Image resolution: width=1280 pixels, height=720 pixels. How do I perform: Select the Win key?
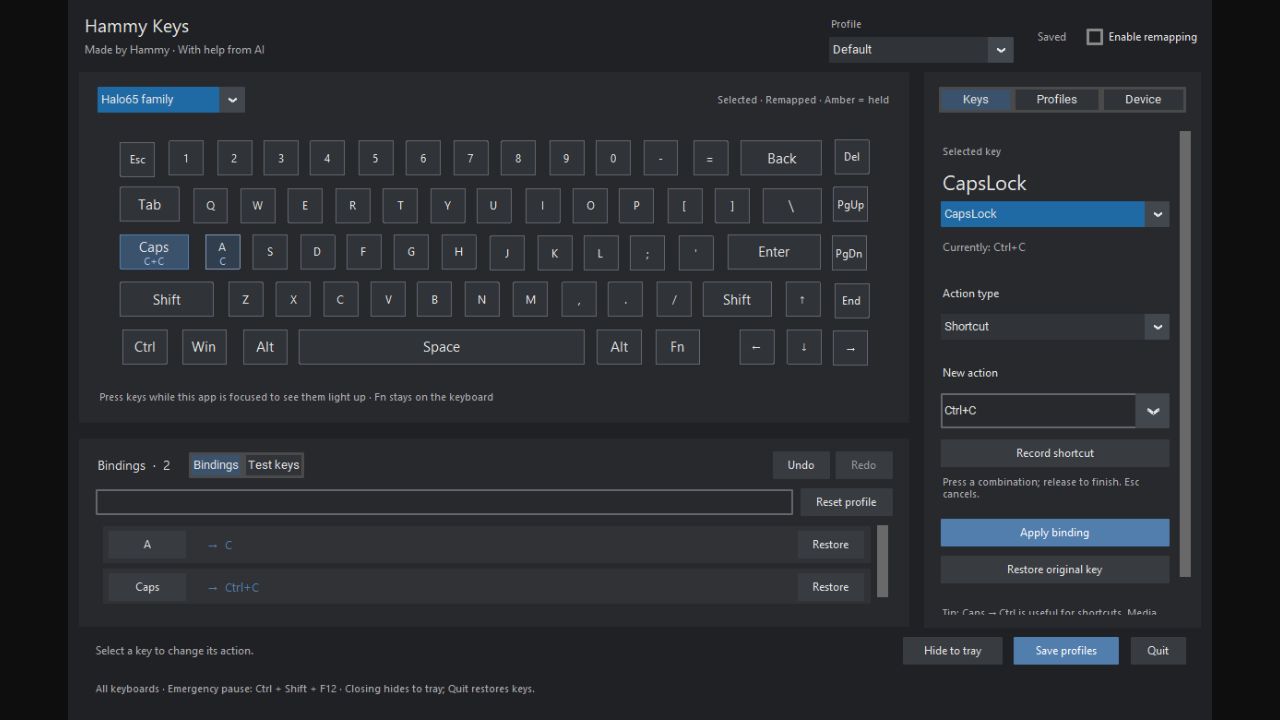pyautogui.click(x=204, y=347)
